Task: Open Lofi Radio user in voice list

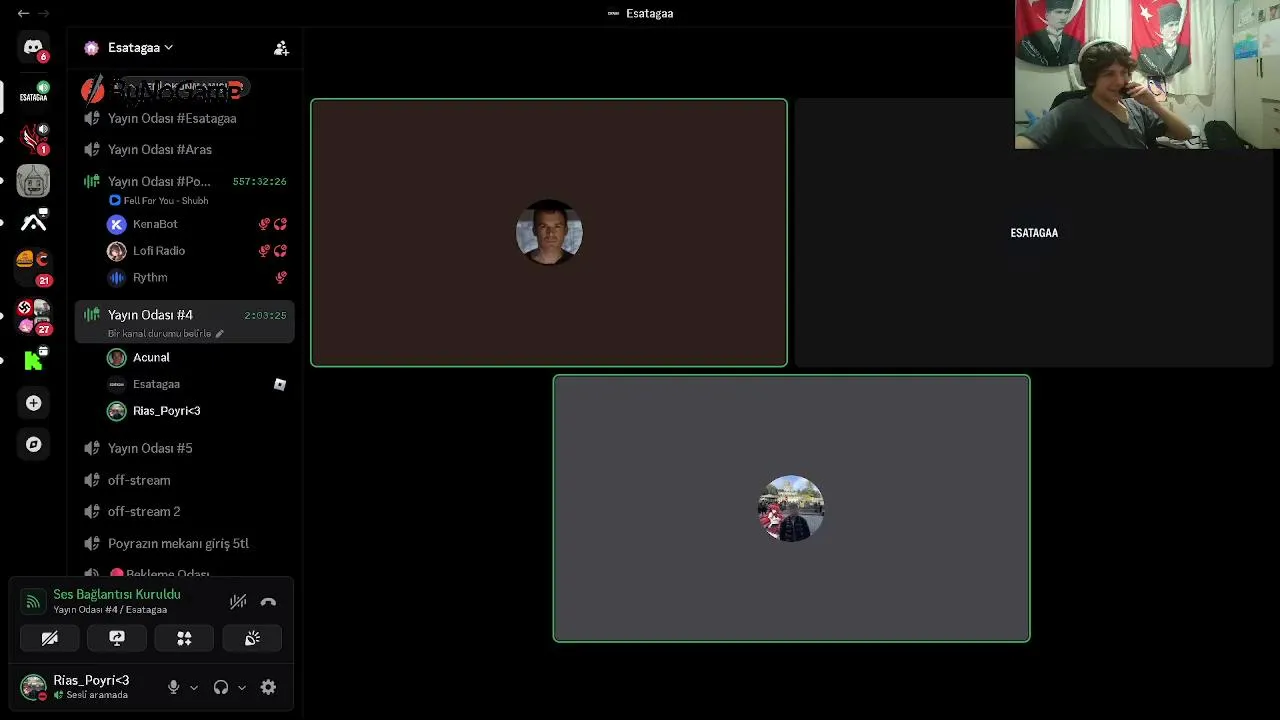Action: click(x=159, y=251)
